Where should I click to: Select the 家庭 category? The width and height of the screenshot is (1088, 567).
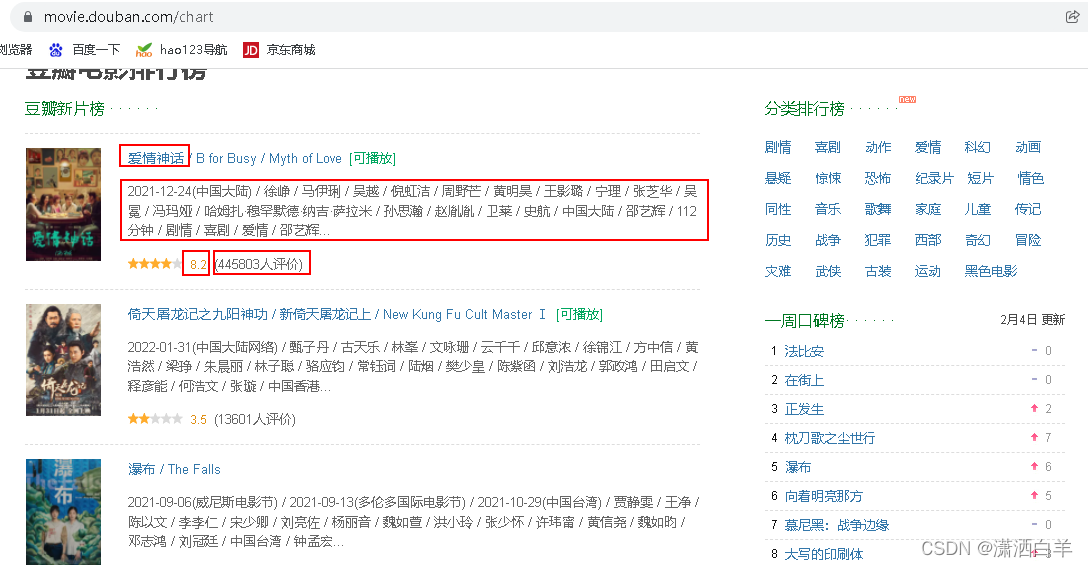(x=928, y=209)
